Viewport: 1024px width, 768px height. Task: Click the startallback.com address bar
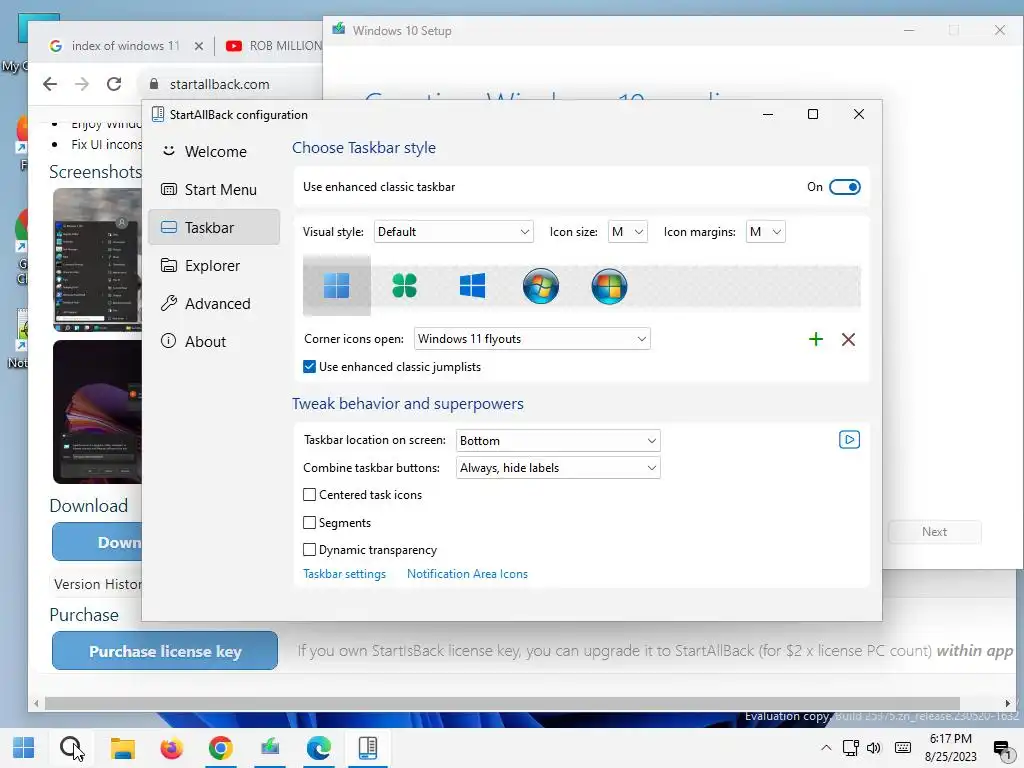[229, 84]
